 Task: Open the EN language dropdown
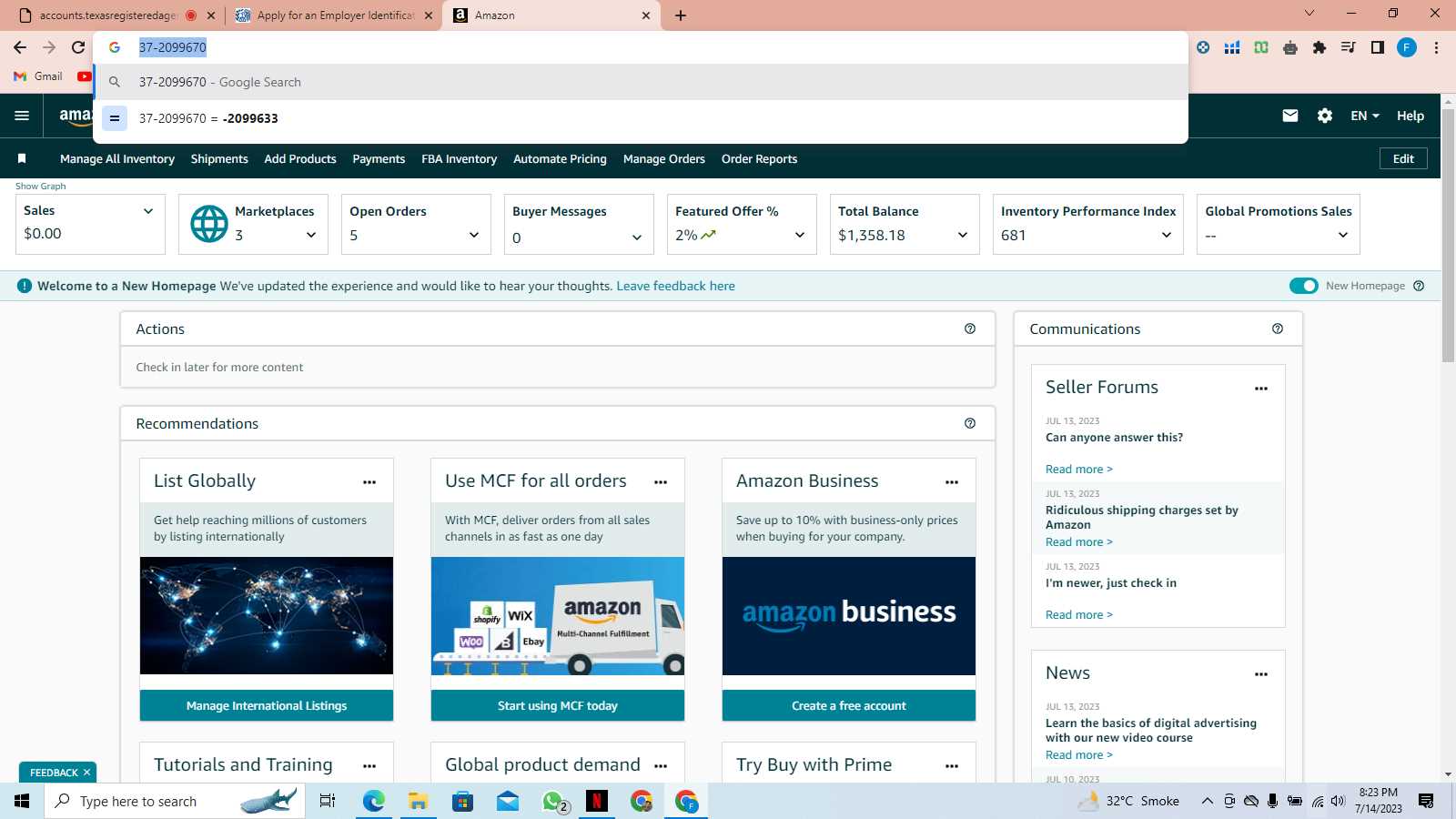[x=1365, y=116]
